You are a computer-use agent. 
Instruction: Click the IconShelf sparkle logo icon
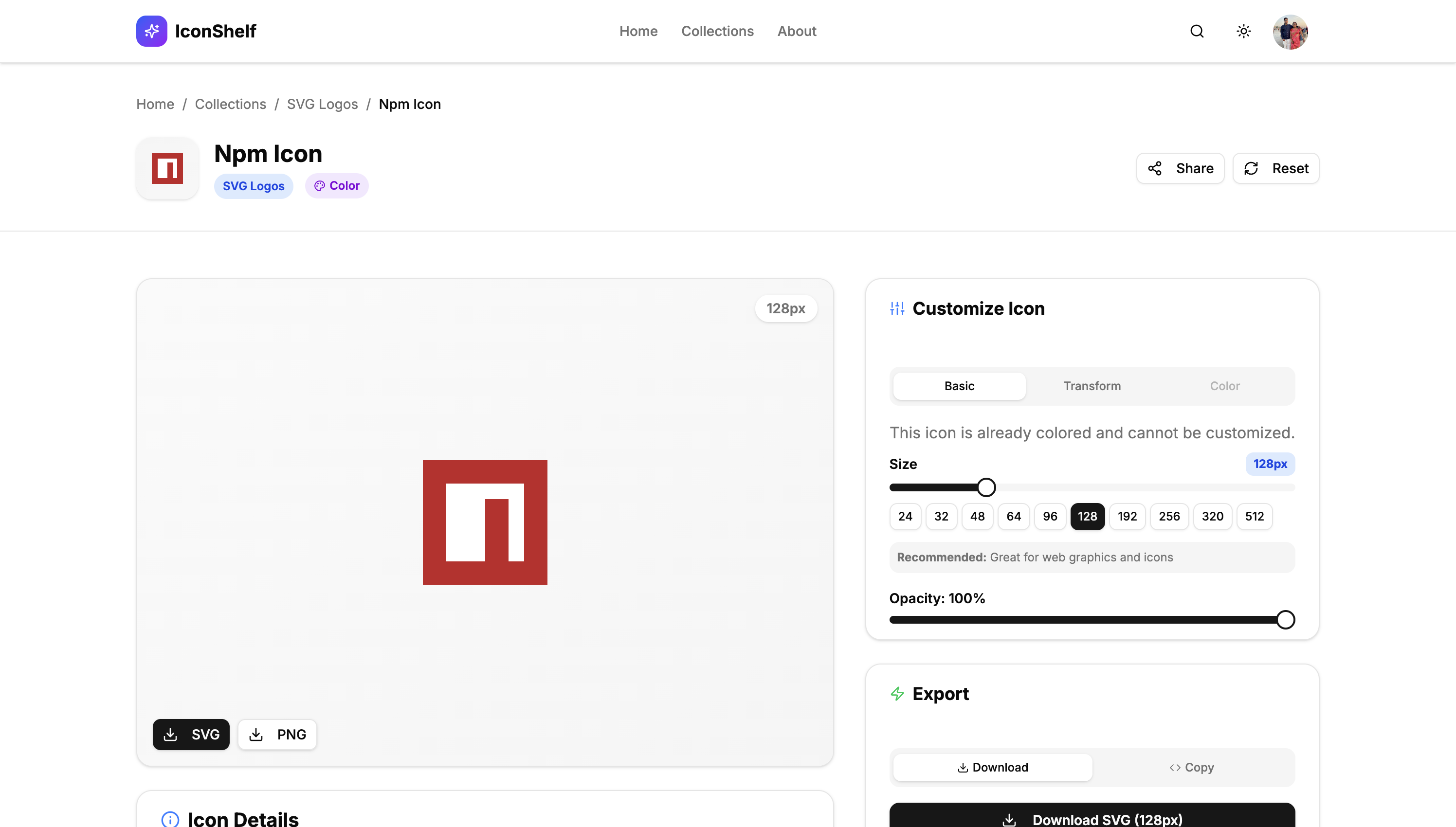coord(151,31)
